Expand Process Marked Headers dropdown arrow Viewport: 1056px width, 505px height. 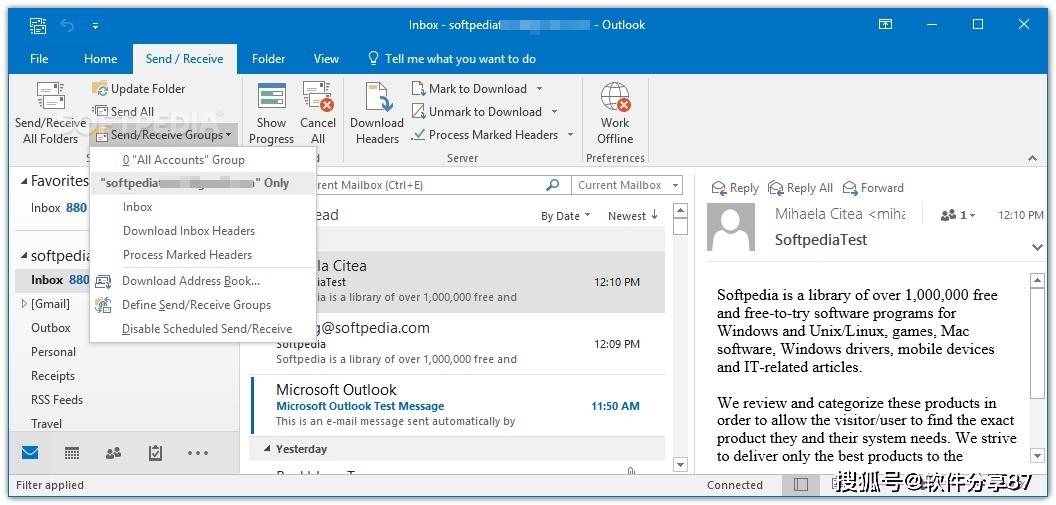[570, 135]
